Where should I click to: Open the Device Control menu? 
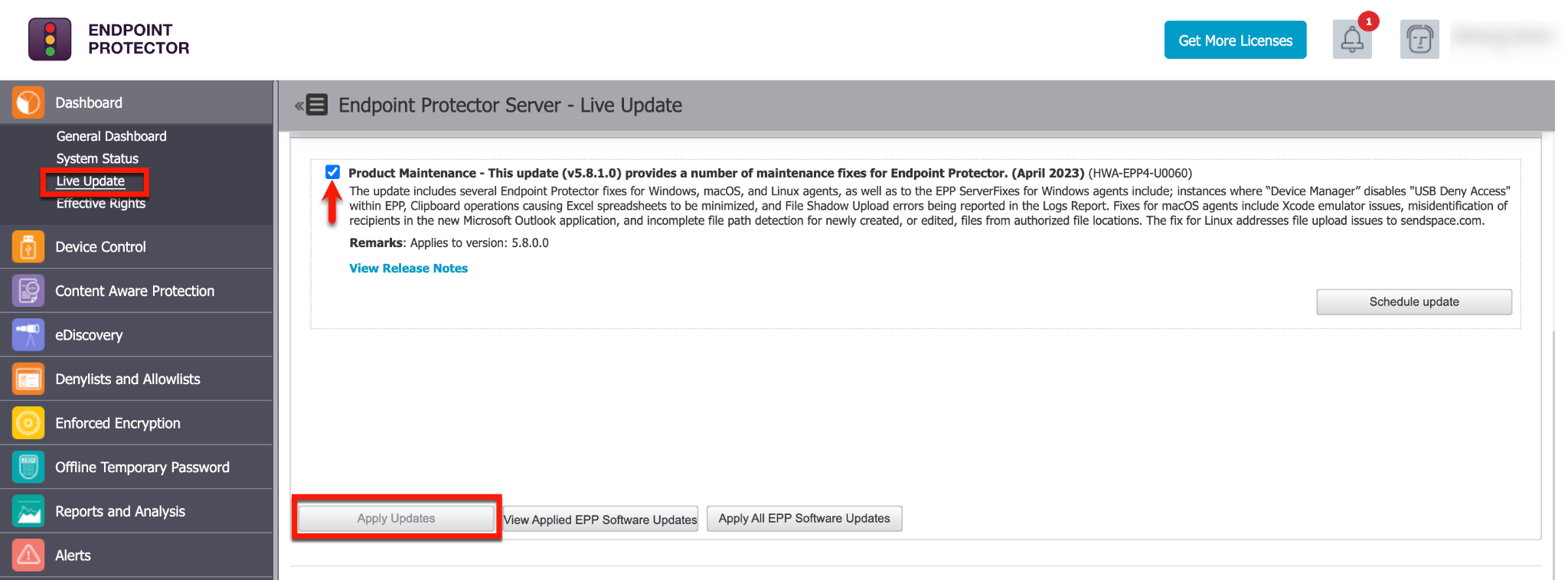click(136, 247)
